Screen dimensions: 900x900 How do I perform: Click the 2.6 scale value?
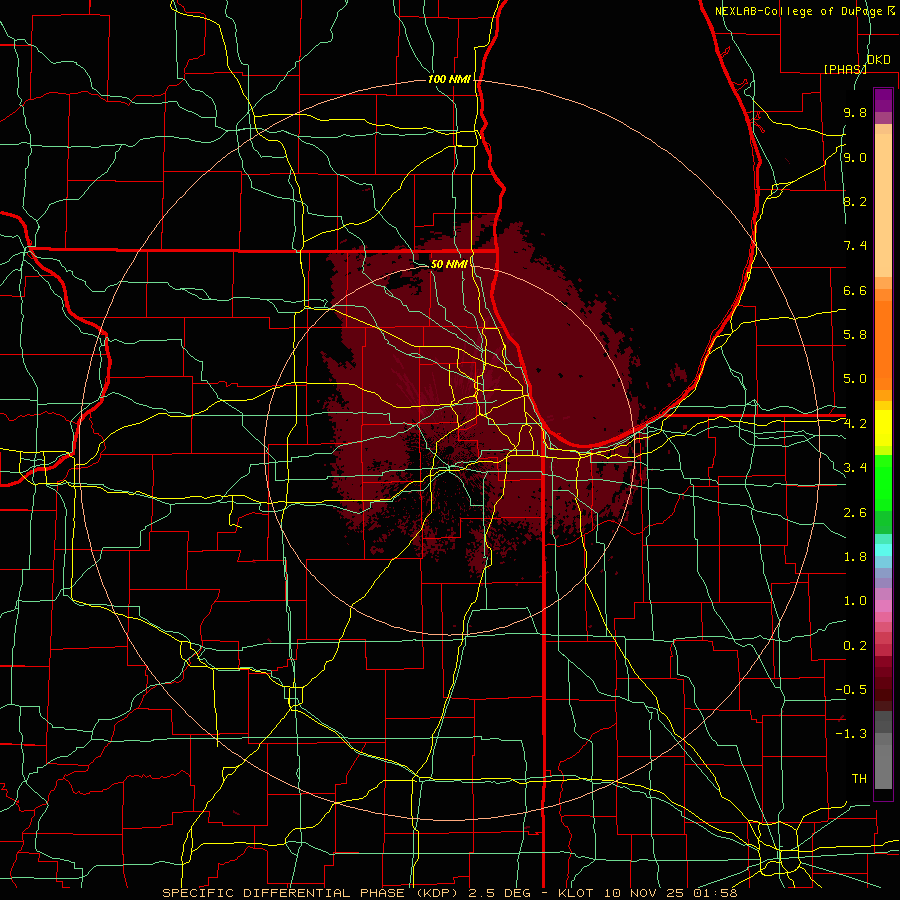[x=855, y=512]
